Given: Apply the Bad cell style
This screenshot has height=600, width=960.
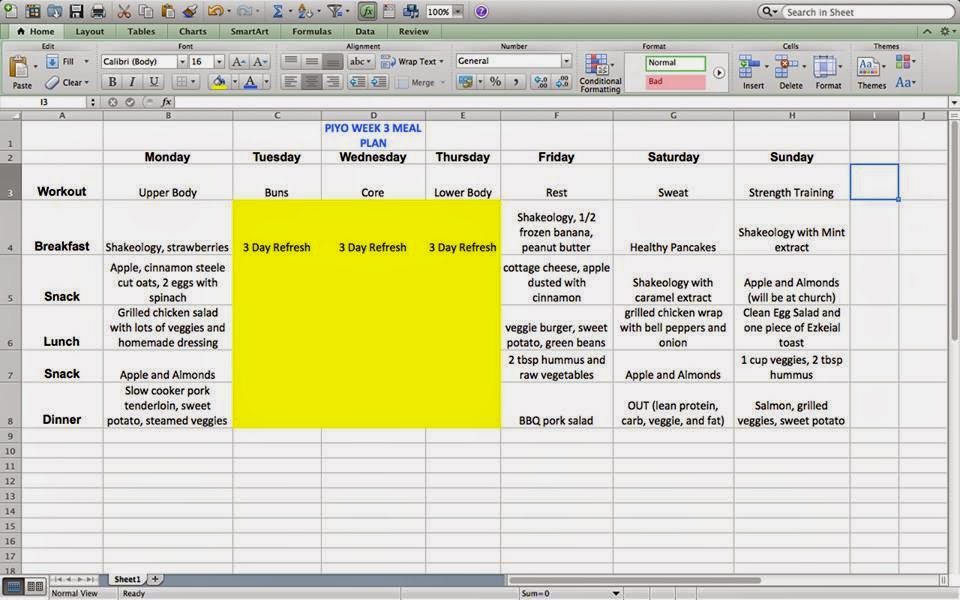Looking at the screenshot, I should tap(675, 81).
